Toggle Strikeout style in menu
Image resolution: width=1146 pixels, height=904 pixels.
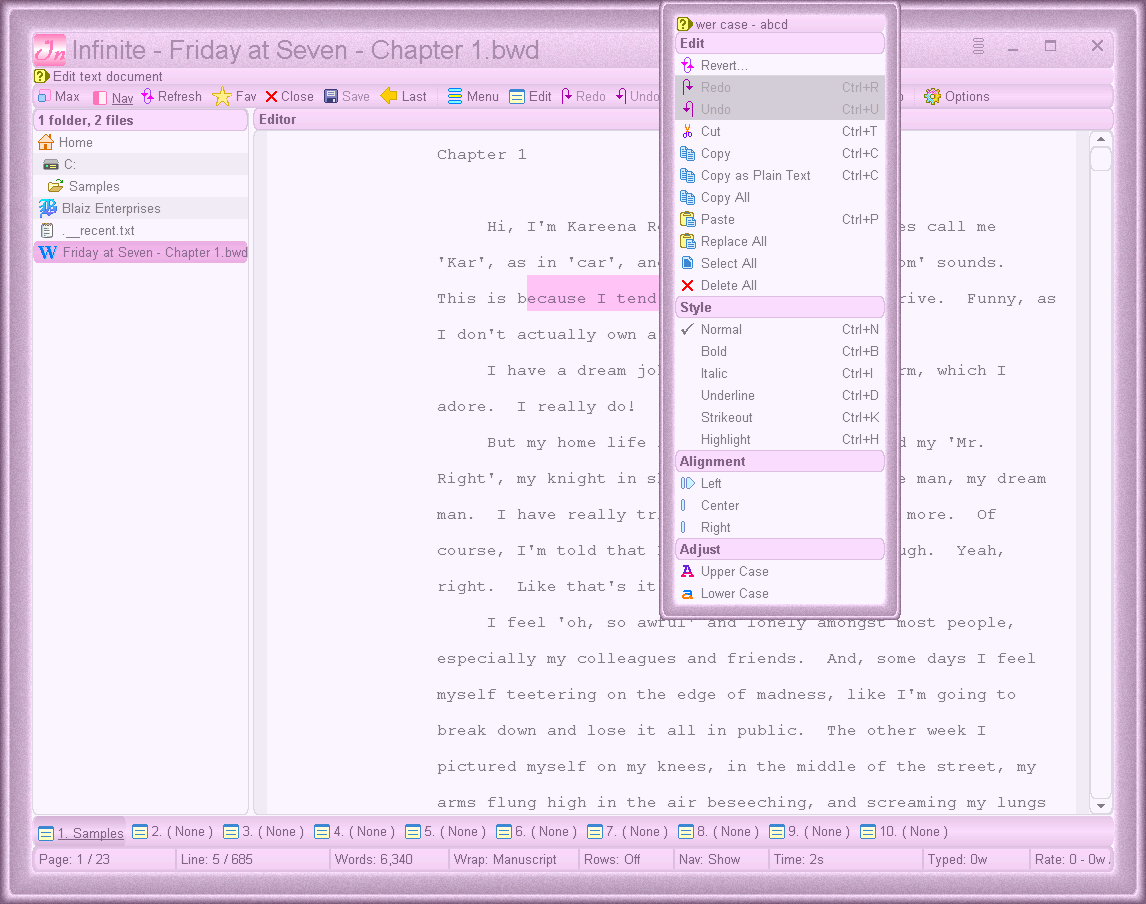pos(780,417)
